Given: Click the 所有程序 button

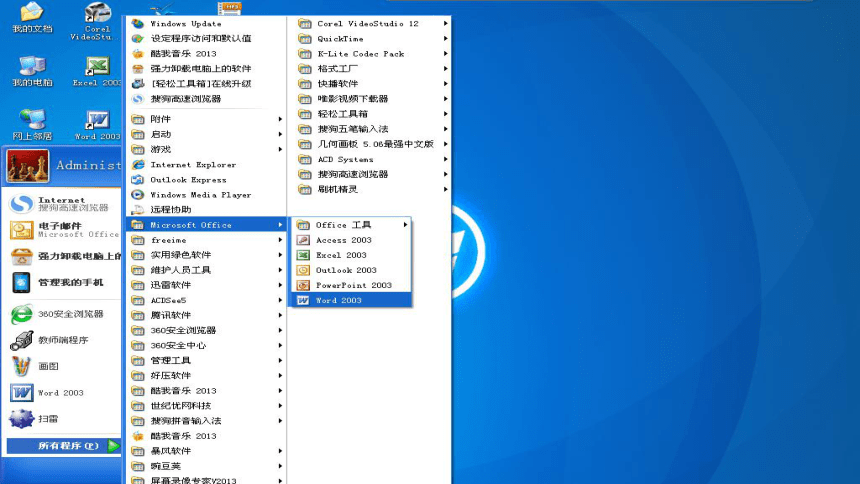Looking at the screenshot, I should pos(63,446).
